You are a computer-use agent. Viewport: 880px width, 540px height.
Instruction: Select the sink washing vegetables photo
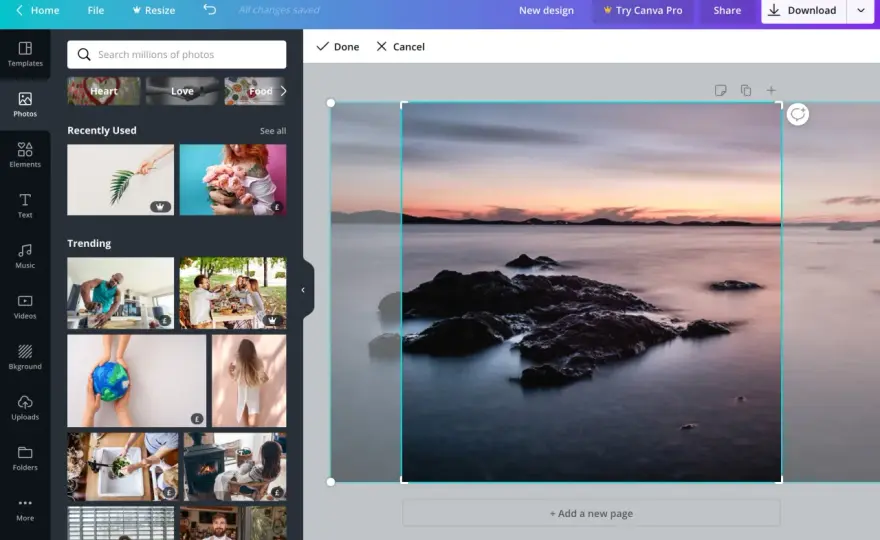(x=123, y=466)
